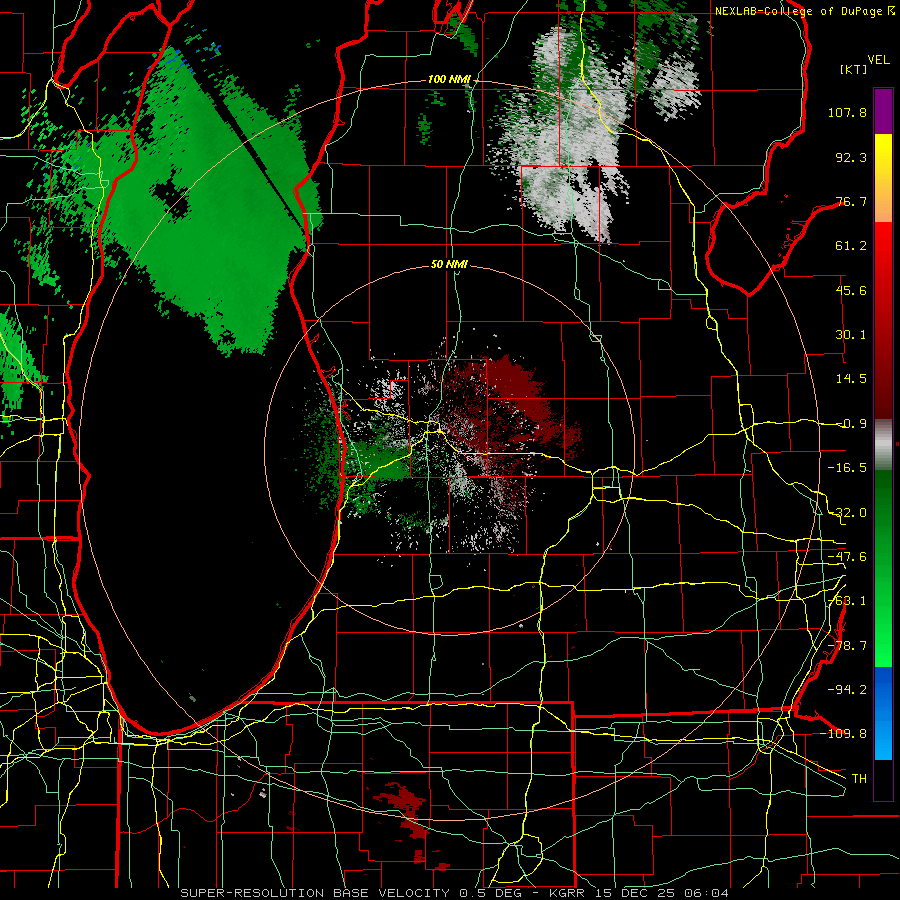
Task: Select the 30.1 scale value
Action: (851, 334)
